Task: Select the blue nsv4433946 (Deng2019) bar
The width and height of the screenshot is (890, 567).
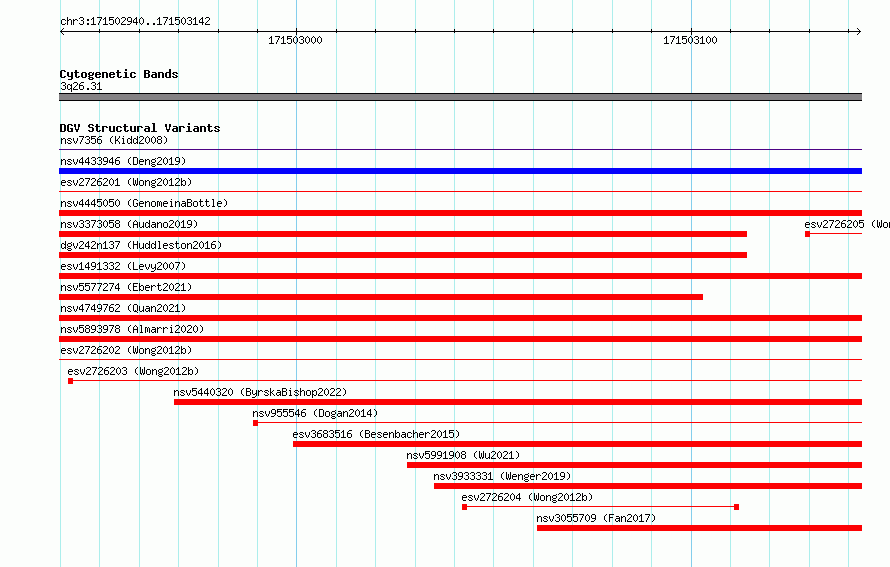Action: [x=460, y=171]
